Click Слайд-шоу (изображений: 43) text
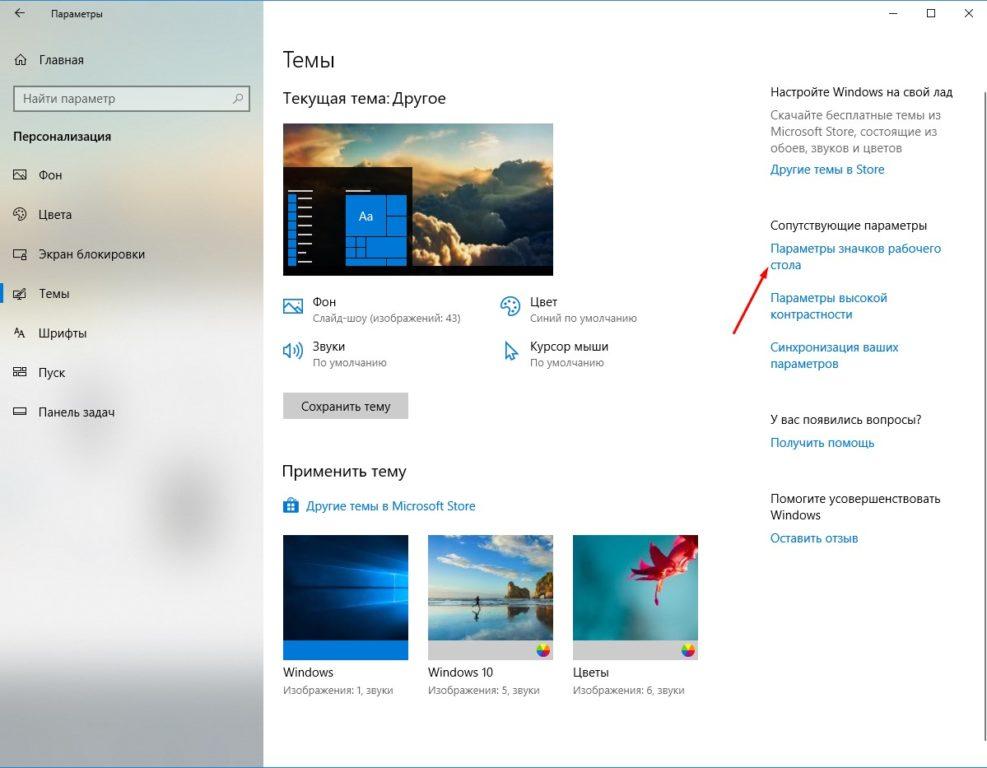Screen dimensions: 987x768 click(386, 319)
